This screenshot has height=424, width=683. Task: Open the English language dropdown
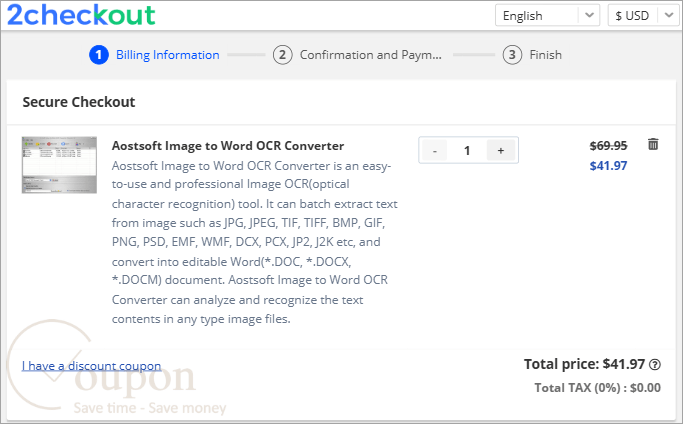tap(547, 15)
